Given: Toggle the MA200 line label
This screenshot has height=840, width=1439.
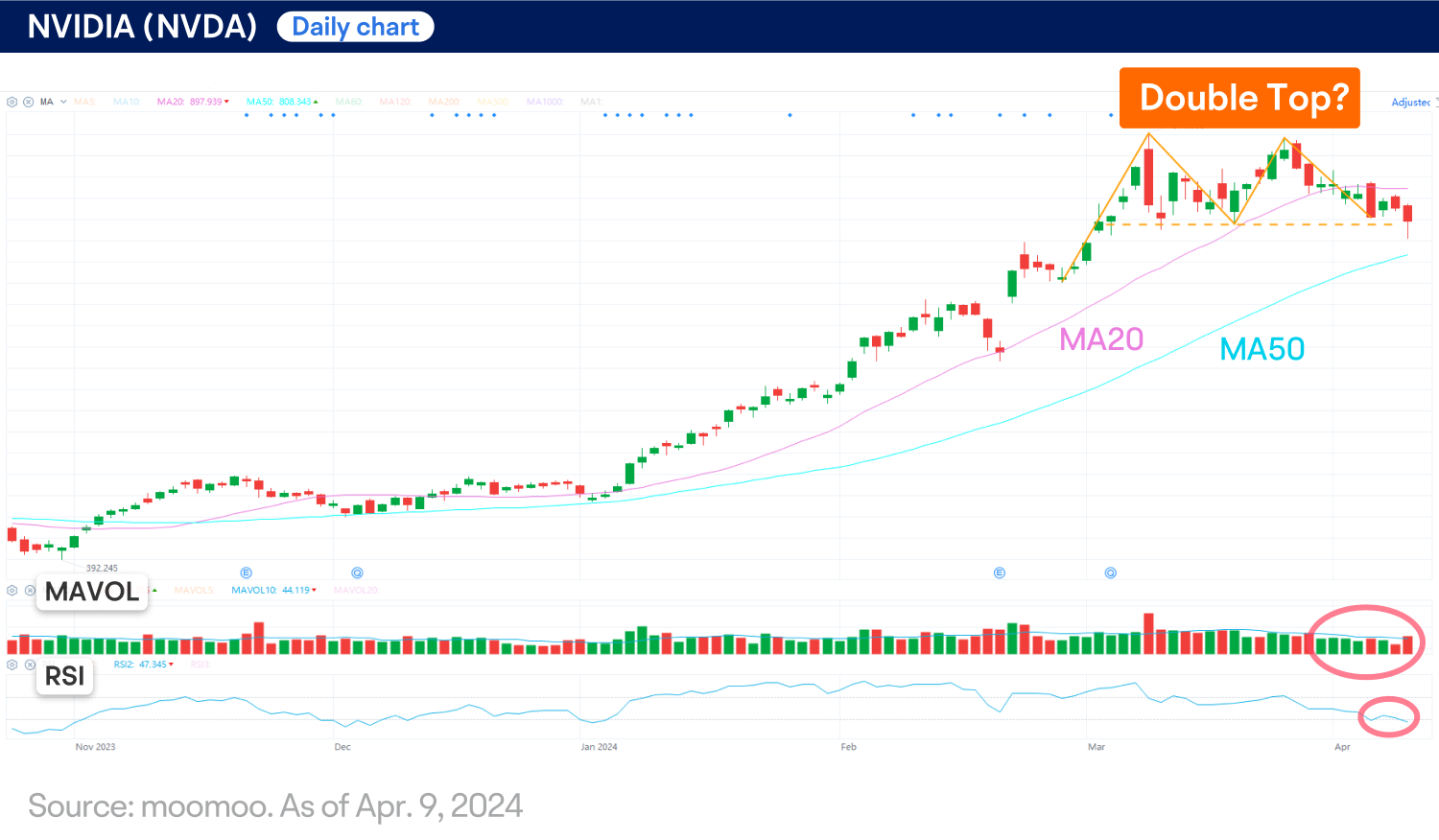Looking at the screenshot, I should click(x=444, y=102).
